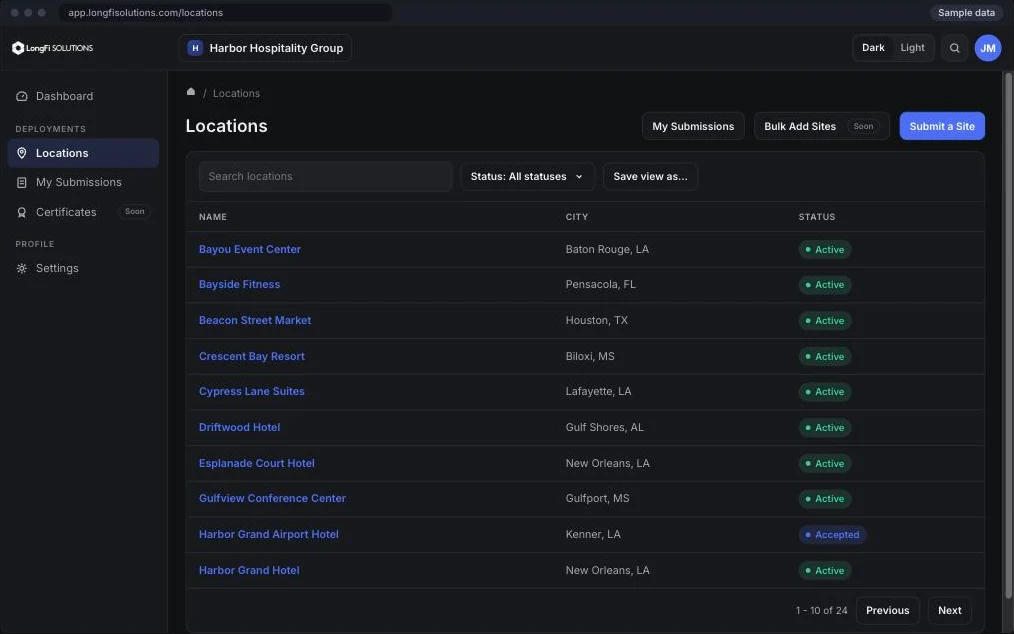
Task: Open Settings in the sidebar
Action: click(83, 268)
